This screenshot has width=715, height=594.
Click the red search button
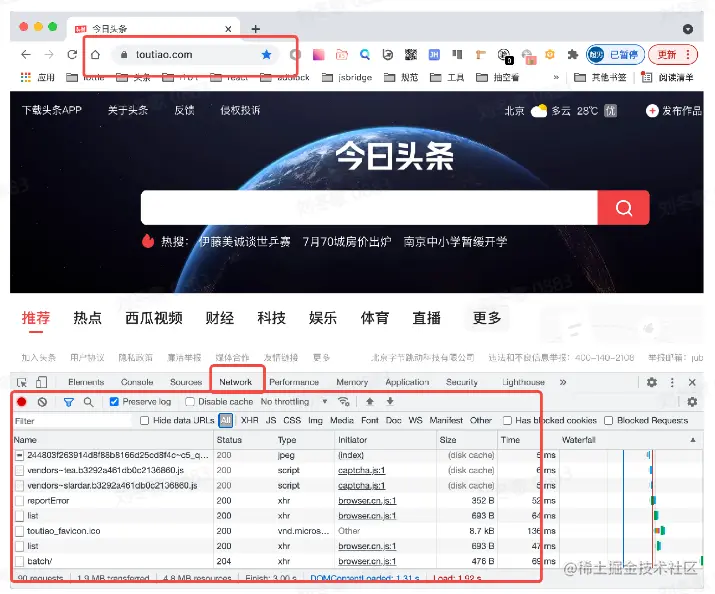click(623, 208)
